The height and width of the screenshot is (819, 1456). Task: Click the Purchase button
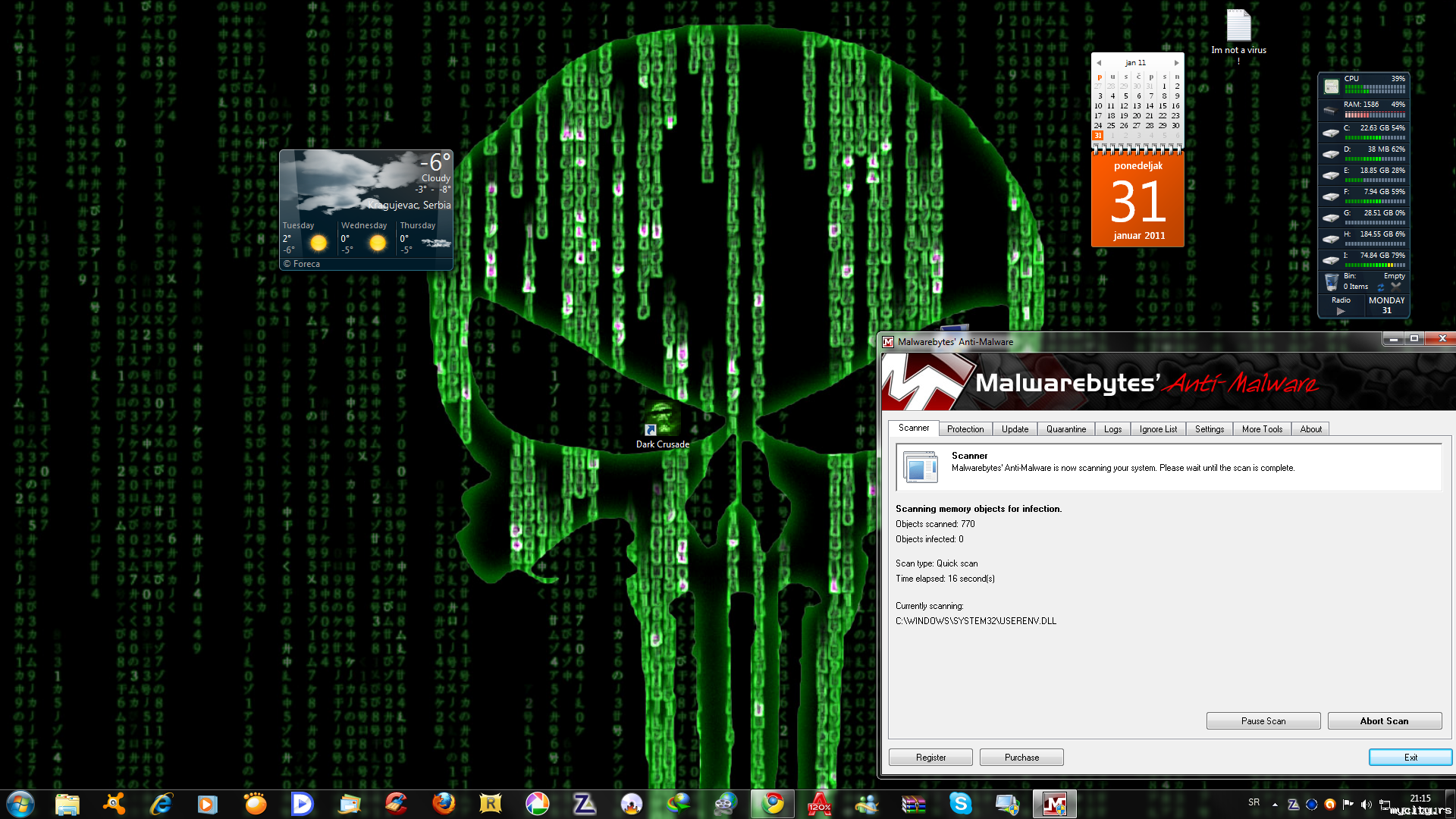tap(1021, 758)
